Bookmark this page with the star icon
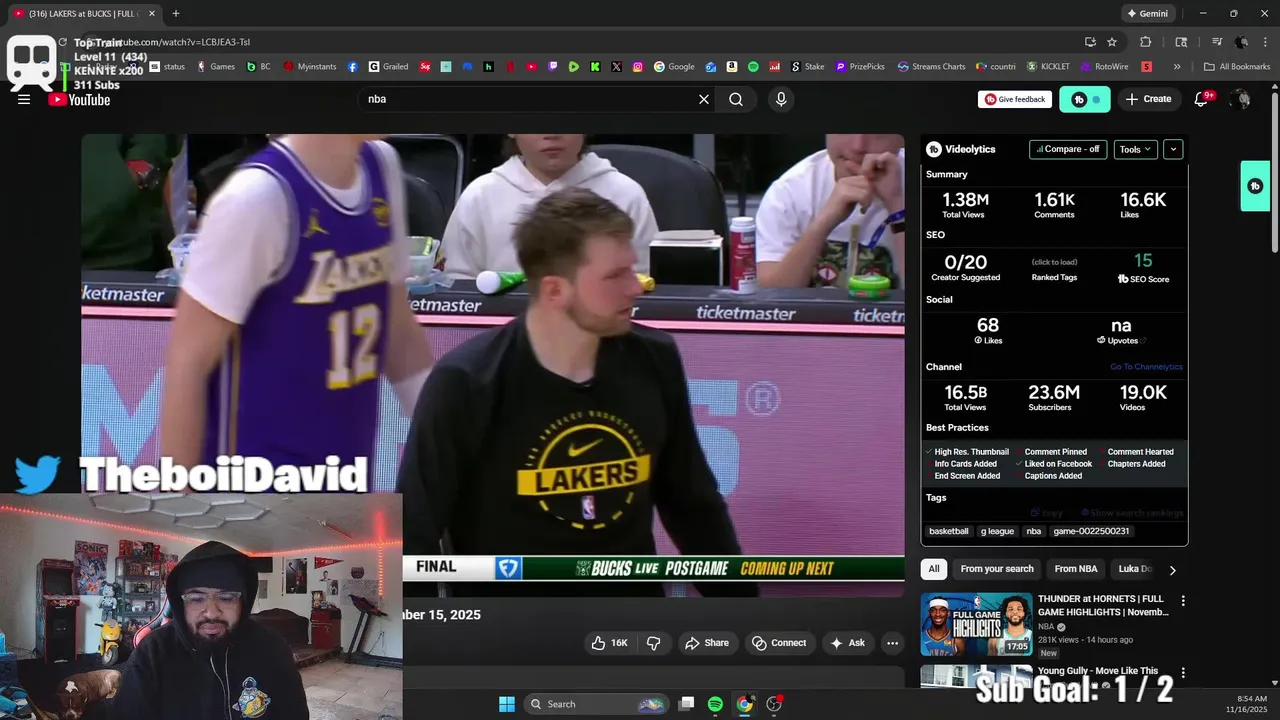 [1112, 42]
